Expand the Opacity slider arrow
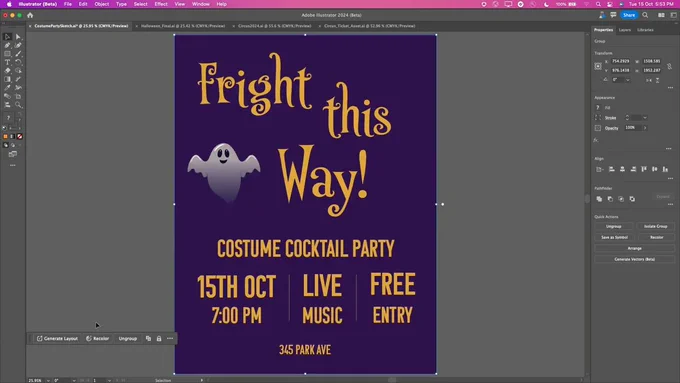 tap(645, 128)
